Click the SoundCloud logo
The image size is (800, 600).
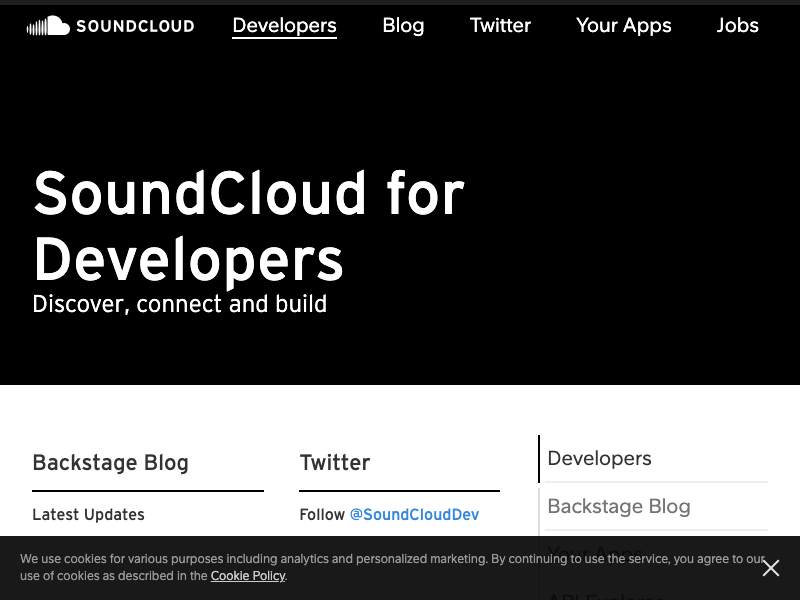pos(110,26)
